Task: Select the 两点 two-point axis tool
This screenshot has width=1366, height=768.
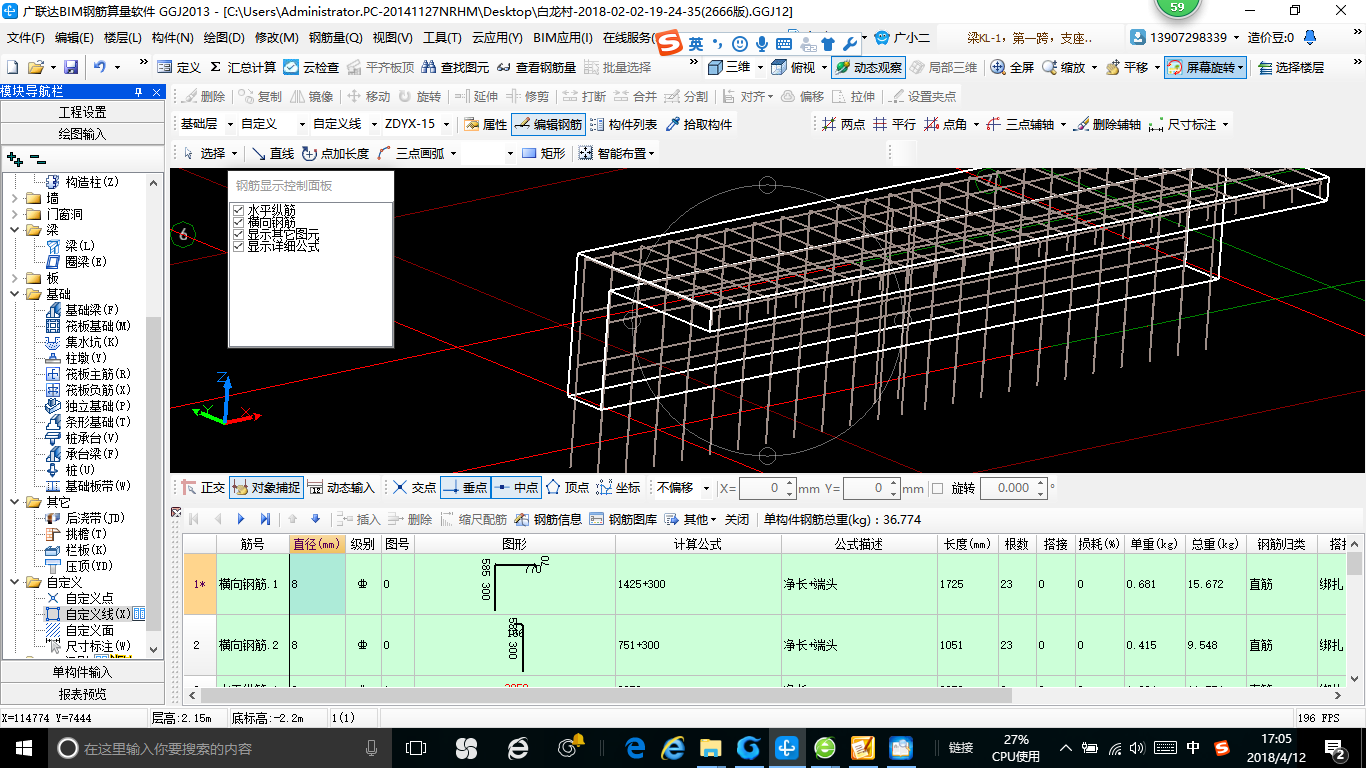Action: [x=843, y=124]
